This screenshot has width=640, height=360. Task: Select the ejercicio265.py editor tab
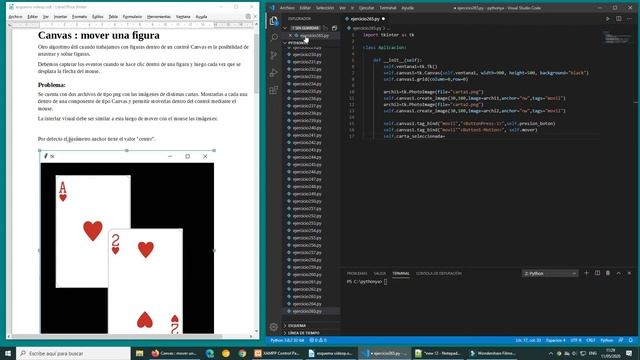pyautogui.click(x=365, y=19)
